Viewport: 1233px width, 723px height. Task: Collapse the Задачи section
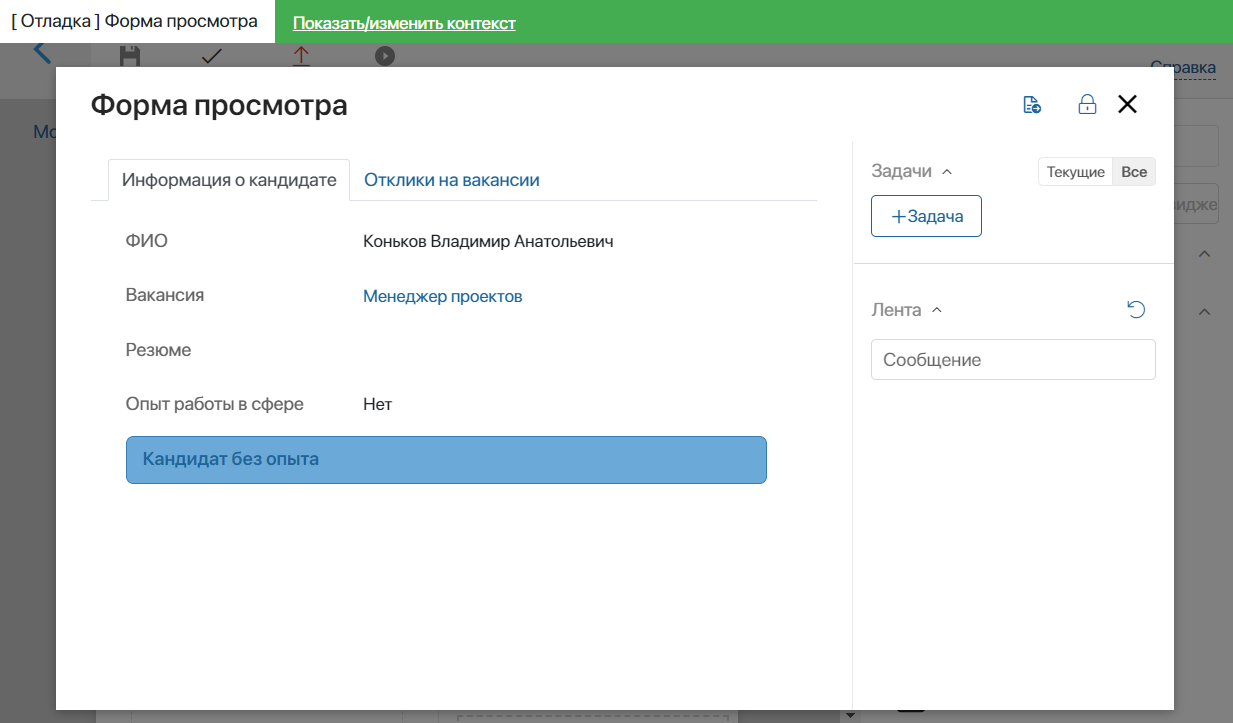tap(947, 172)
